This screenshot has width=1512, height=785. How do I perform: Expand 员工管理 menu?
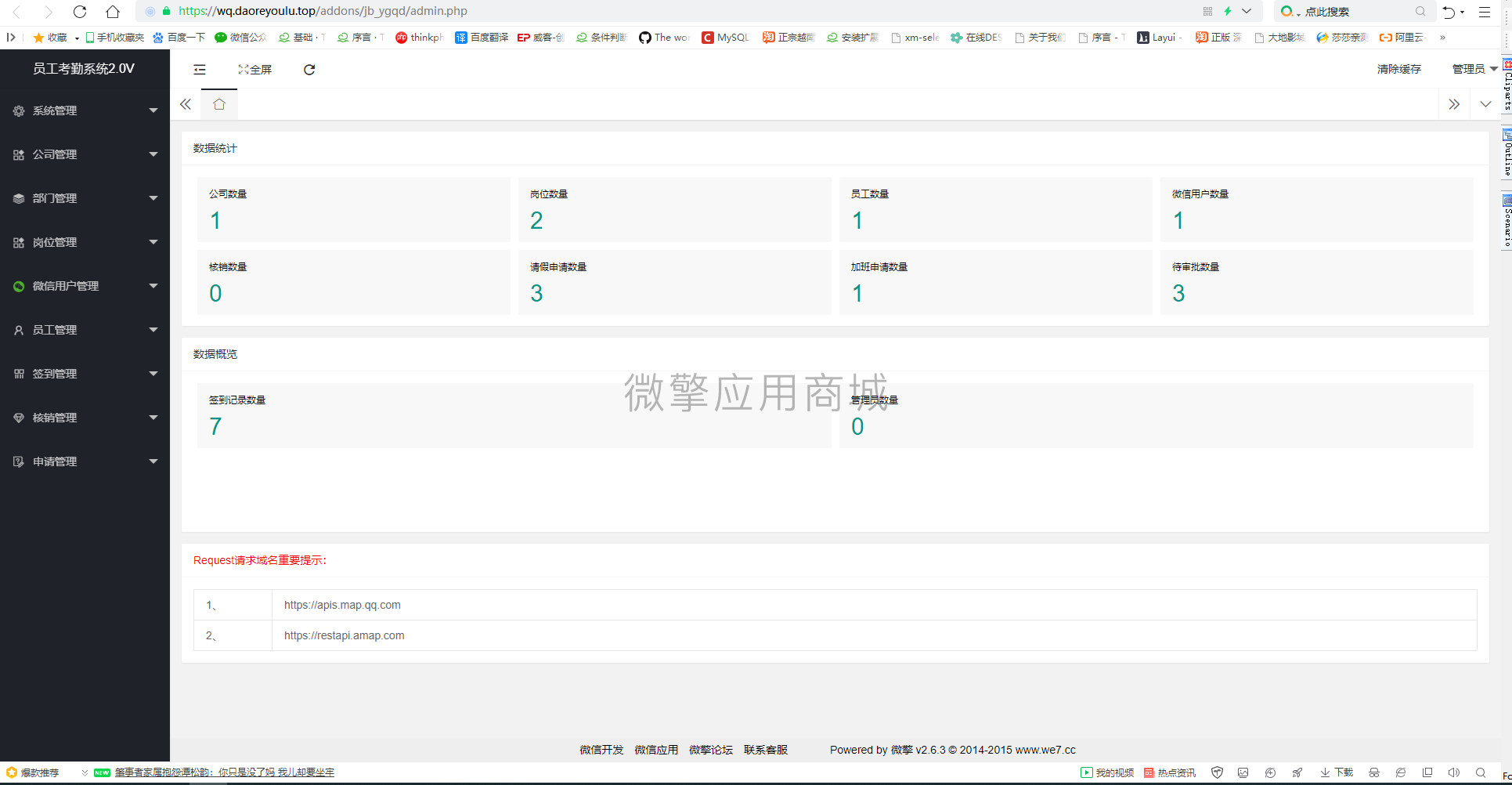coord(85,330)
